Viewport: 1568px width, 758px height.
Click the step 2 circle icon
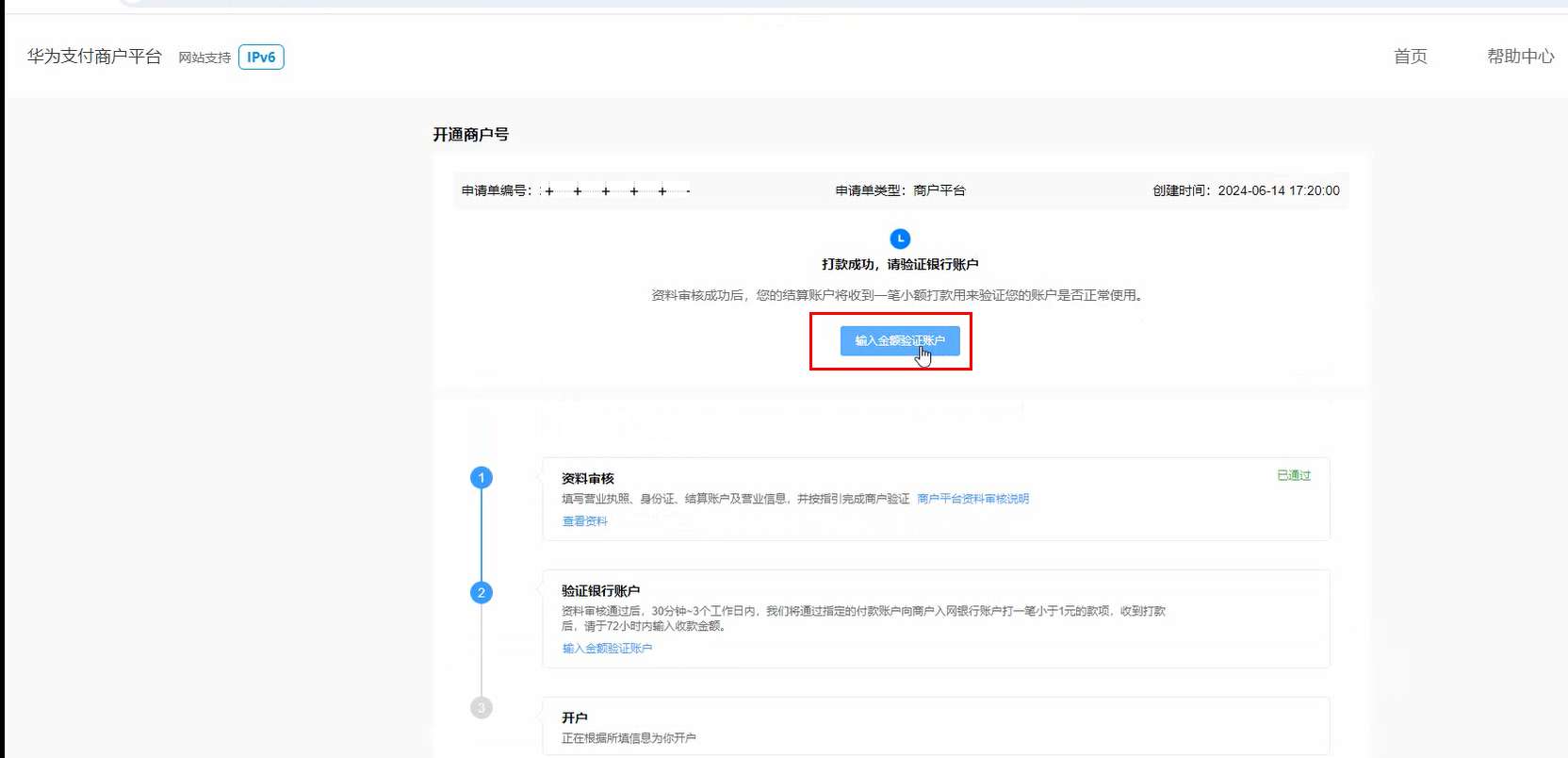coord(482,593)
